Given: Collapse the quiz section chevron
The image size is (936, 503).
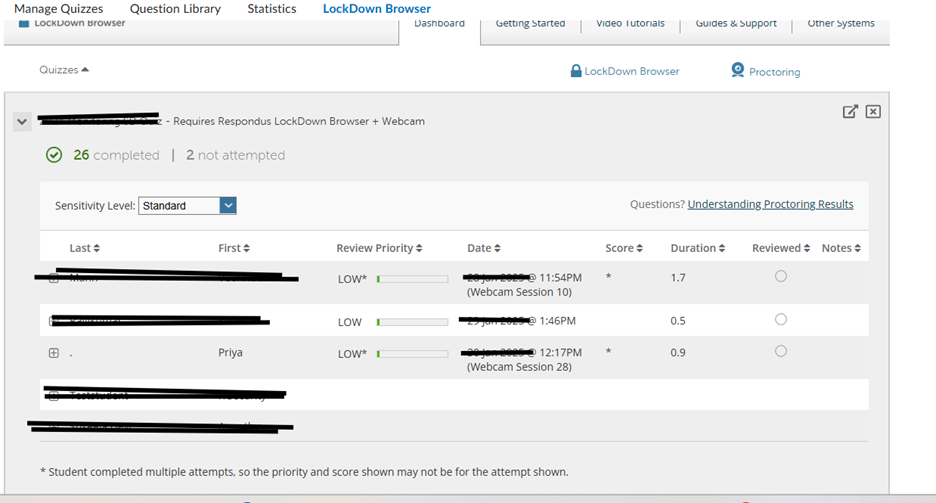Looking at the screenshot, I should (x=23, y=122).
